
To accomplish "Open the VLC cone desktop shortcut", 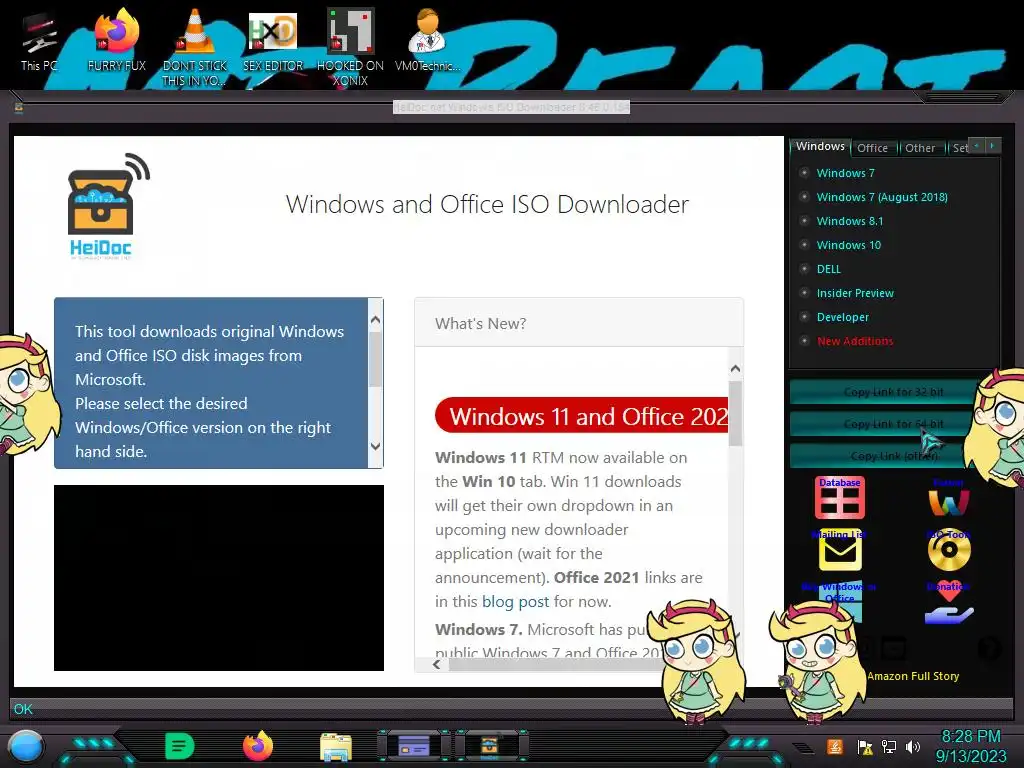I will click(195, 47).
